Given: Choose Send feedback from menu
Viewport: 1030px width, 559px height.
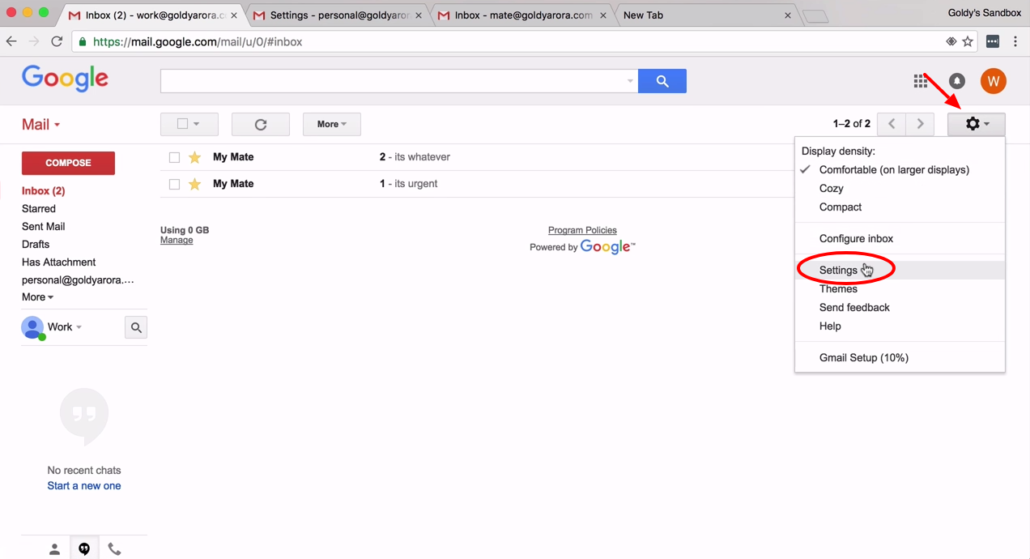Looking at the screenshot, I should coord(854,307).
